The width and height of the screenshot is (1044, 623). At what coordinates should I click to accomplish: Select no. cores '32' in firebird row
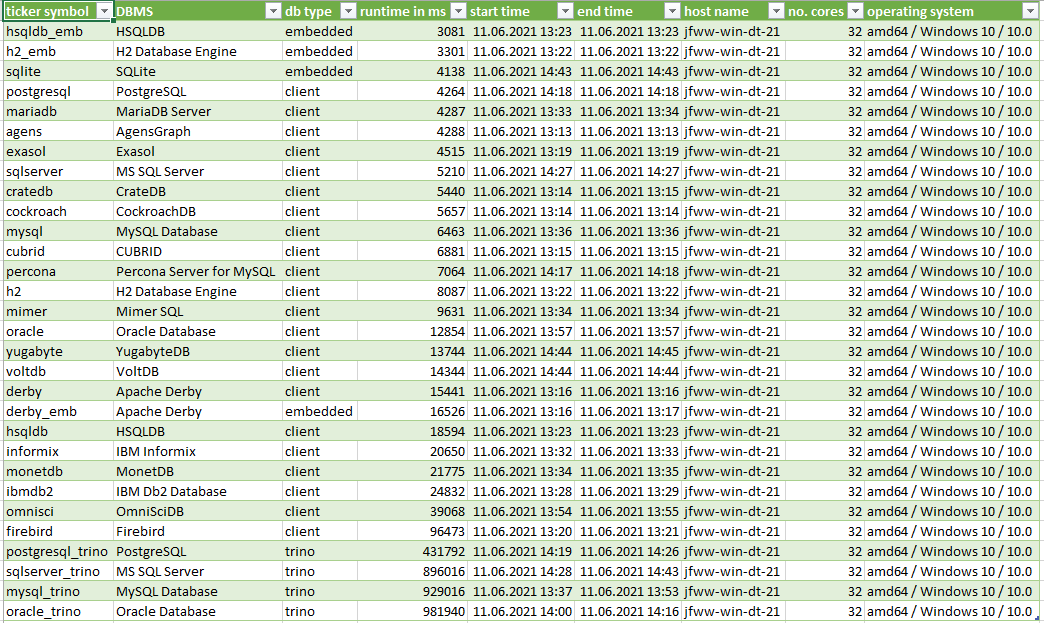(825, 531)
